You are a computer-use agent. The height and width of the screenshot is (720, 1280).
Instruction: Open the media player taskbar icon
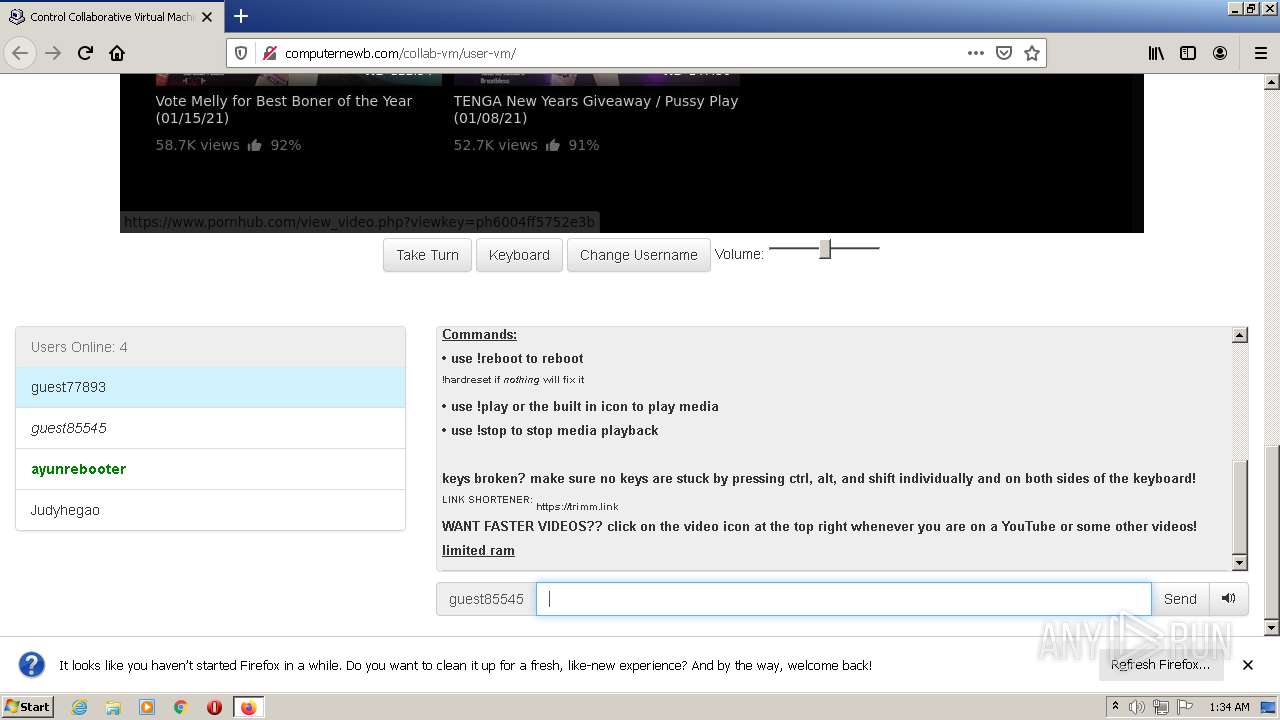(x=147, y=707)
